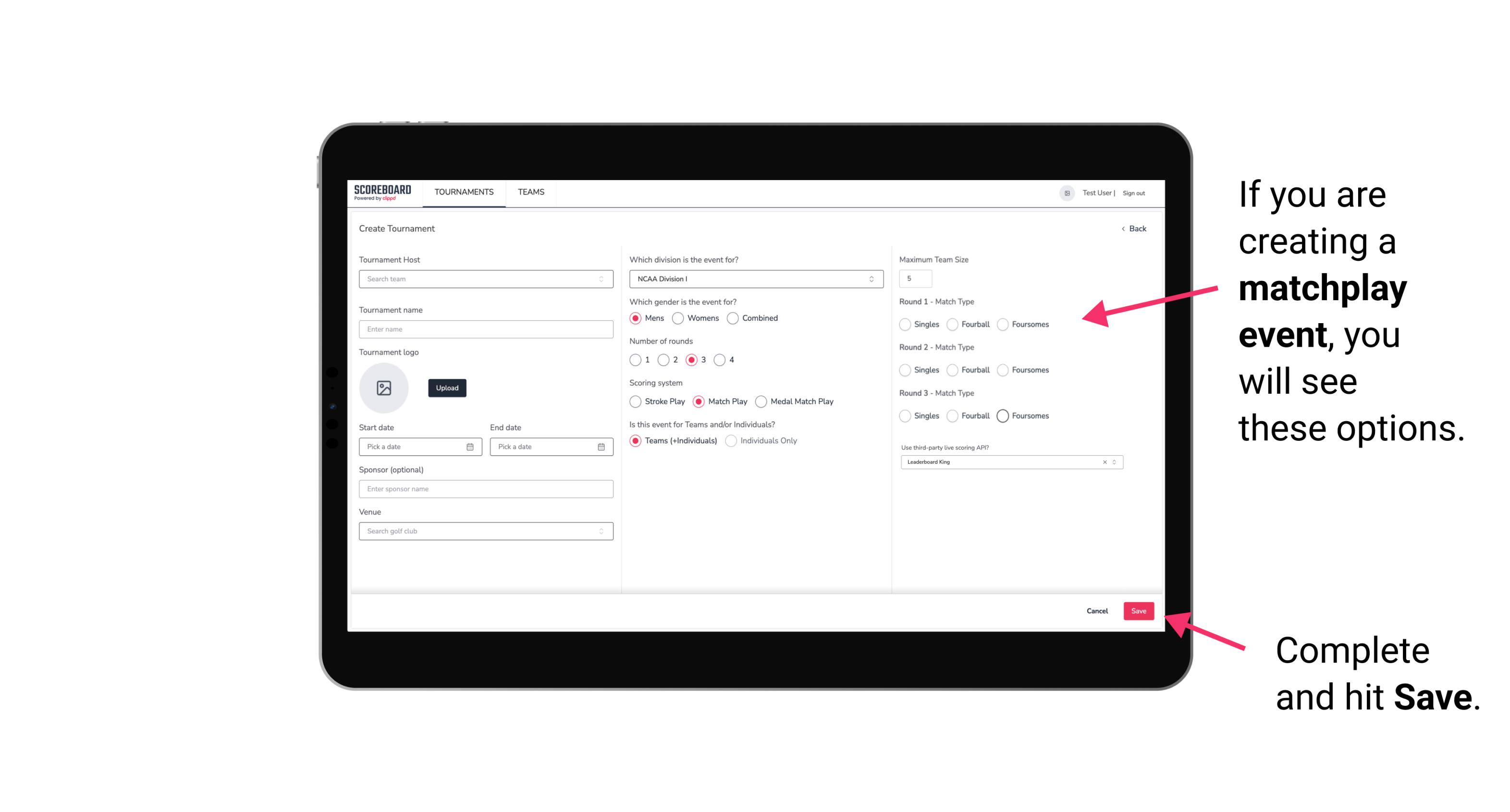Click the Upload tournament logo button

click(447, 388)
